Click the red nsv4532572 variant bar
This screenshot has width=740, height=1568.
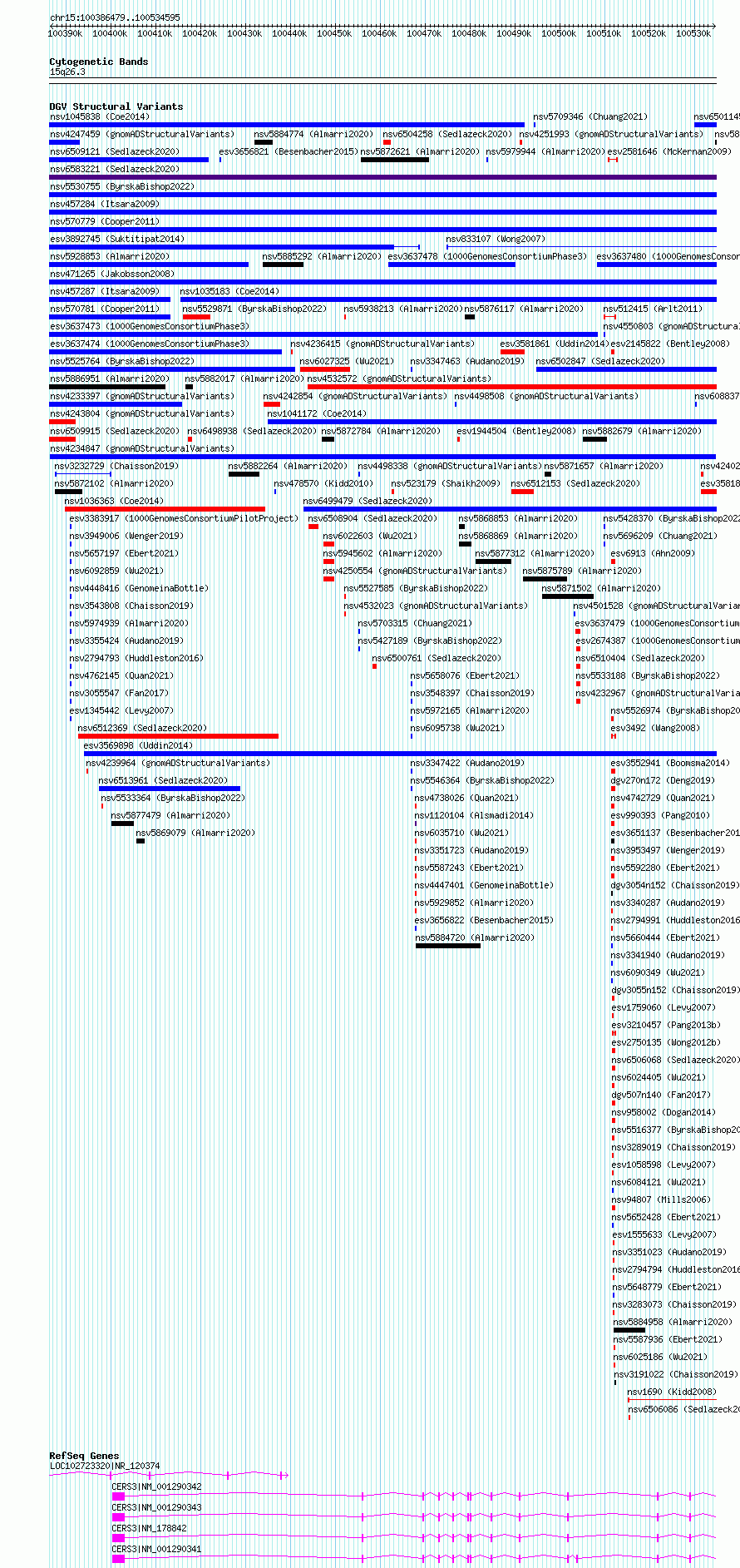click(x=511, y=387)
